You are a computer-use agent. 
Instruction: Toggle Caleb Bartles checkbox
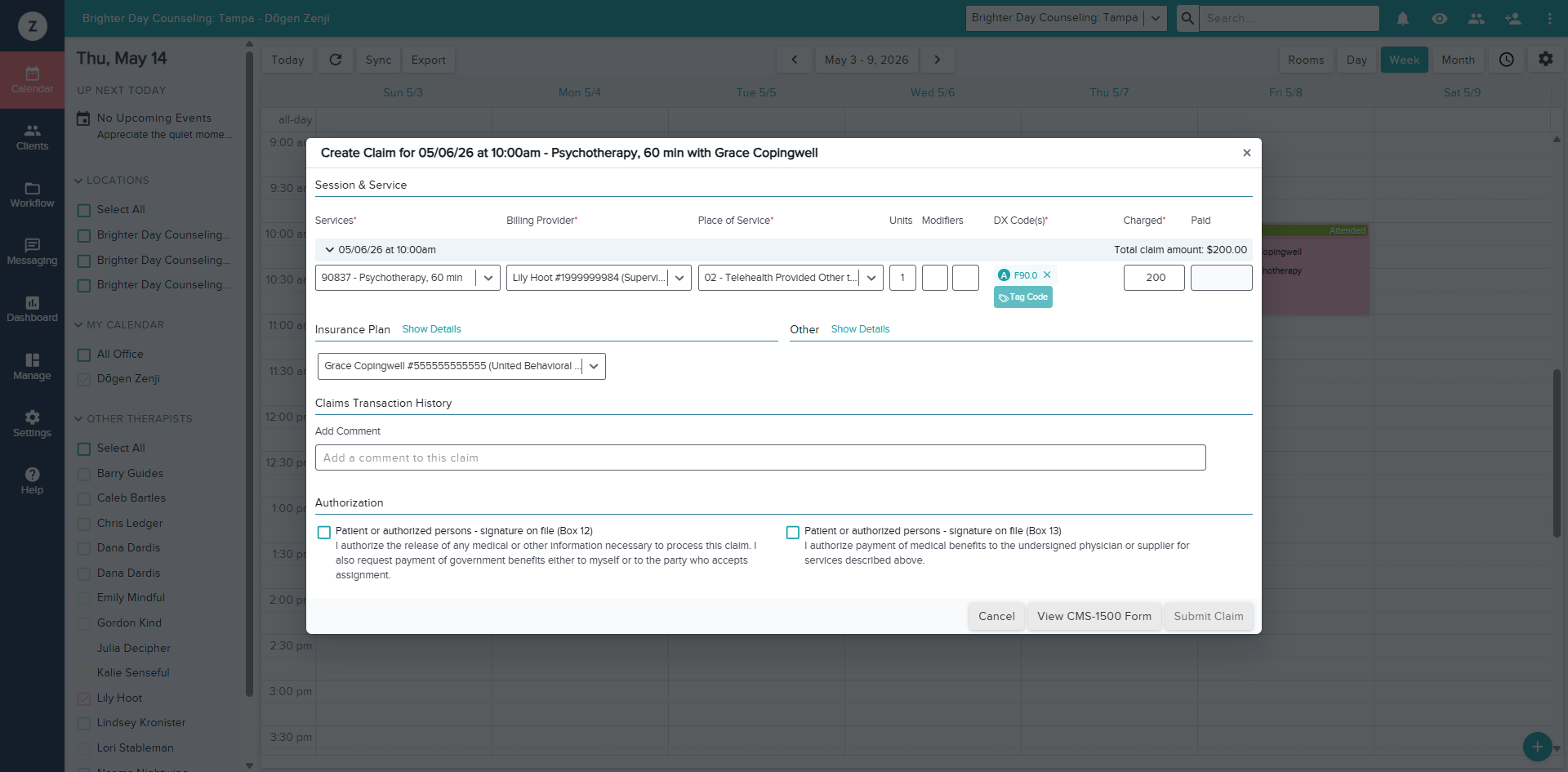[x=84, y=499]
